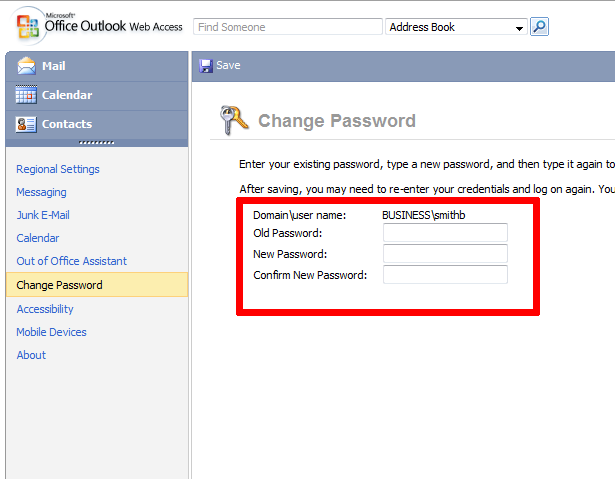Click the Old Password field
Screen dimensions: 615x479
(x=445, y=233)
